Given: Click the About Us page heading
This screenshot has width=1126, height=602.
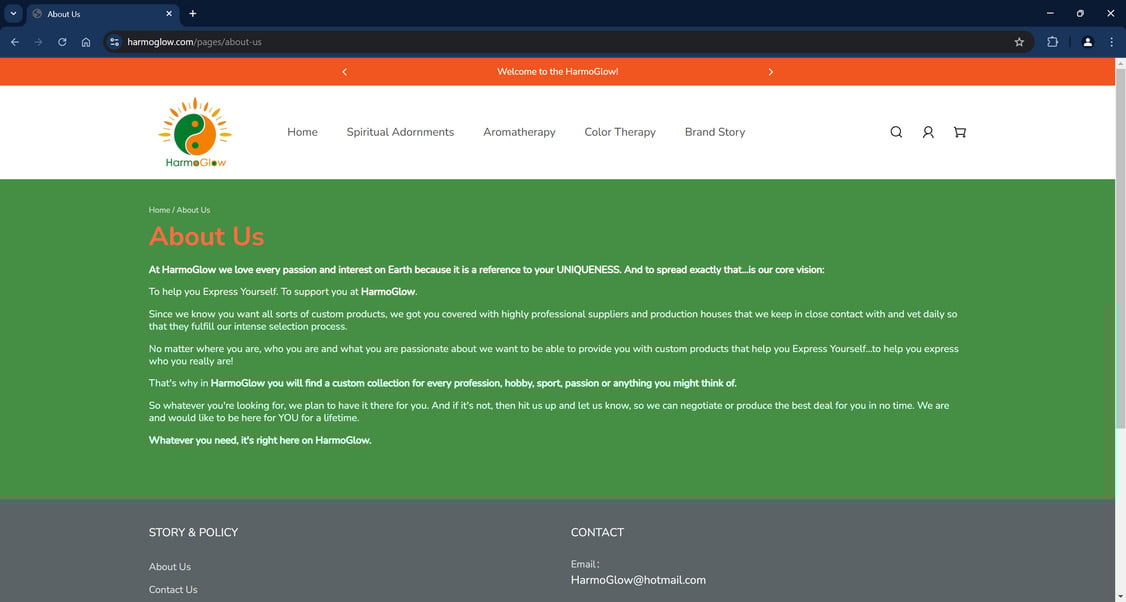Looking at the screenshot, I should point(207,236).
